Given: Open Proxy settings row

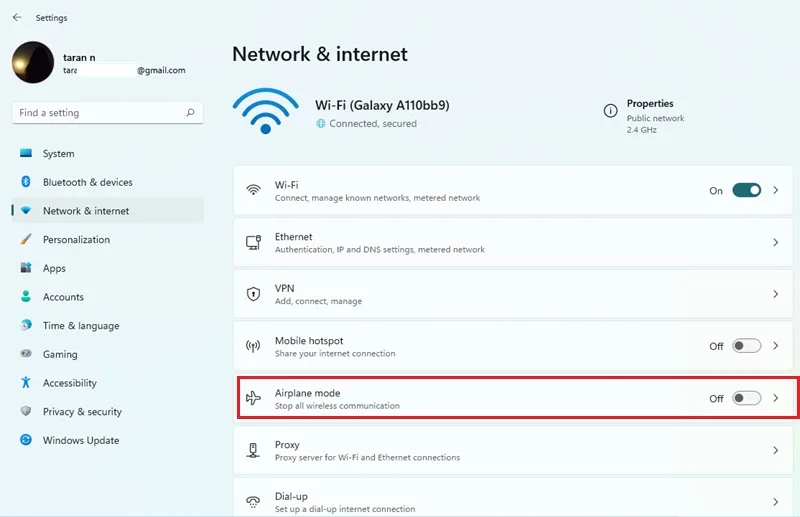Looking at the screenshot, I should (513, 450).
